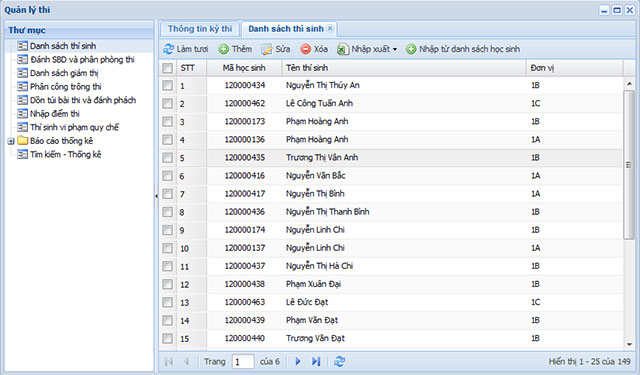Switch to the Thông tin kỳ thi tab
640x375 pixels.
(200, 29)
